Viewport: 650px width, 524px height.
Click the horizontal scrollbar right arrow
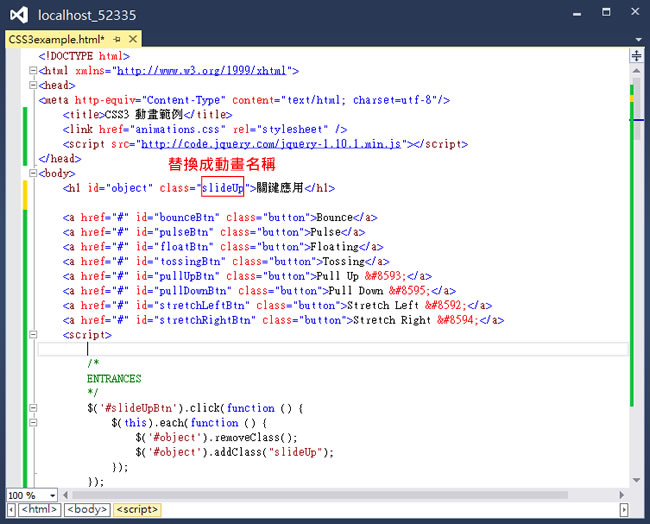pyautogui.click(x=621, y=495)
